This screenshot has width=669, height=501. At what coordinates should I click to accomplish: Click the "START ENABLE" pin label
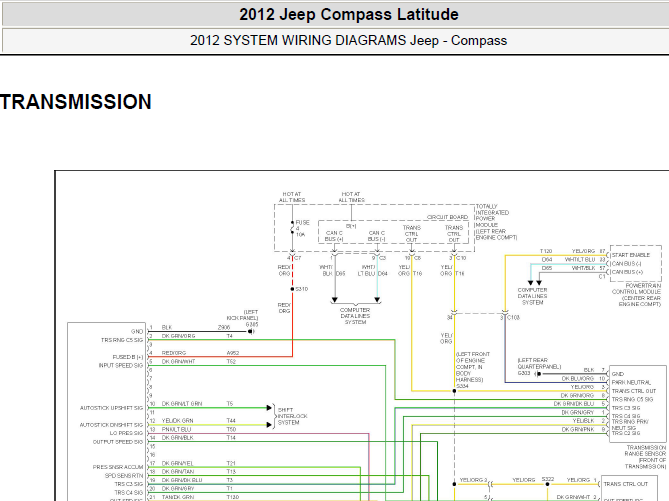click(631, 255)
